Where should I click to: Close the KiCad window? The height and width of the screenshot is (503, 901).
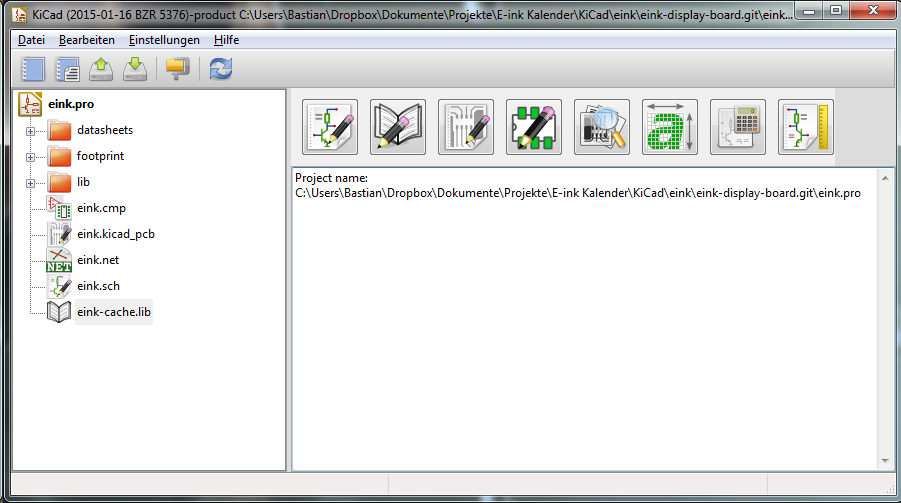[873, 10]
